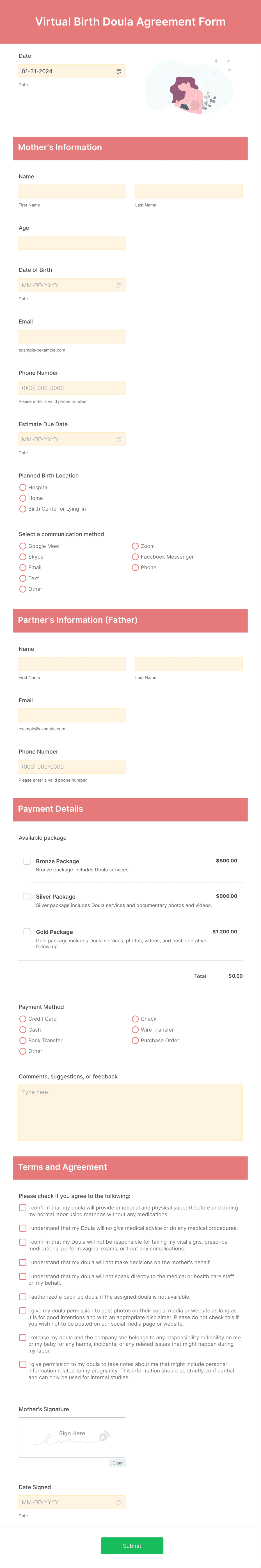Screen dimensions: 261x1568
Task: Clear the mother's signature
Action: (117, 1463)
